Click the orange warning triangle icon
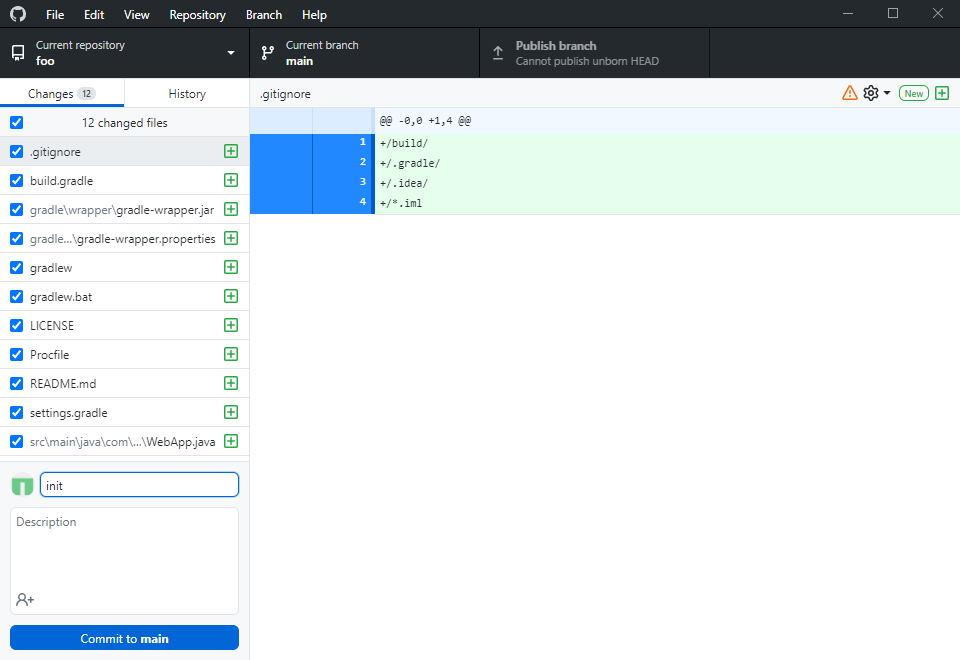Screen dimensions: 960x660 point(850,93)
